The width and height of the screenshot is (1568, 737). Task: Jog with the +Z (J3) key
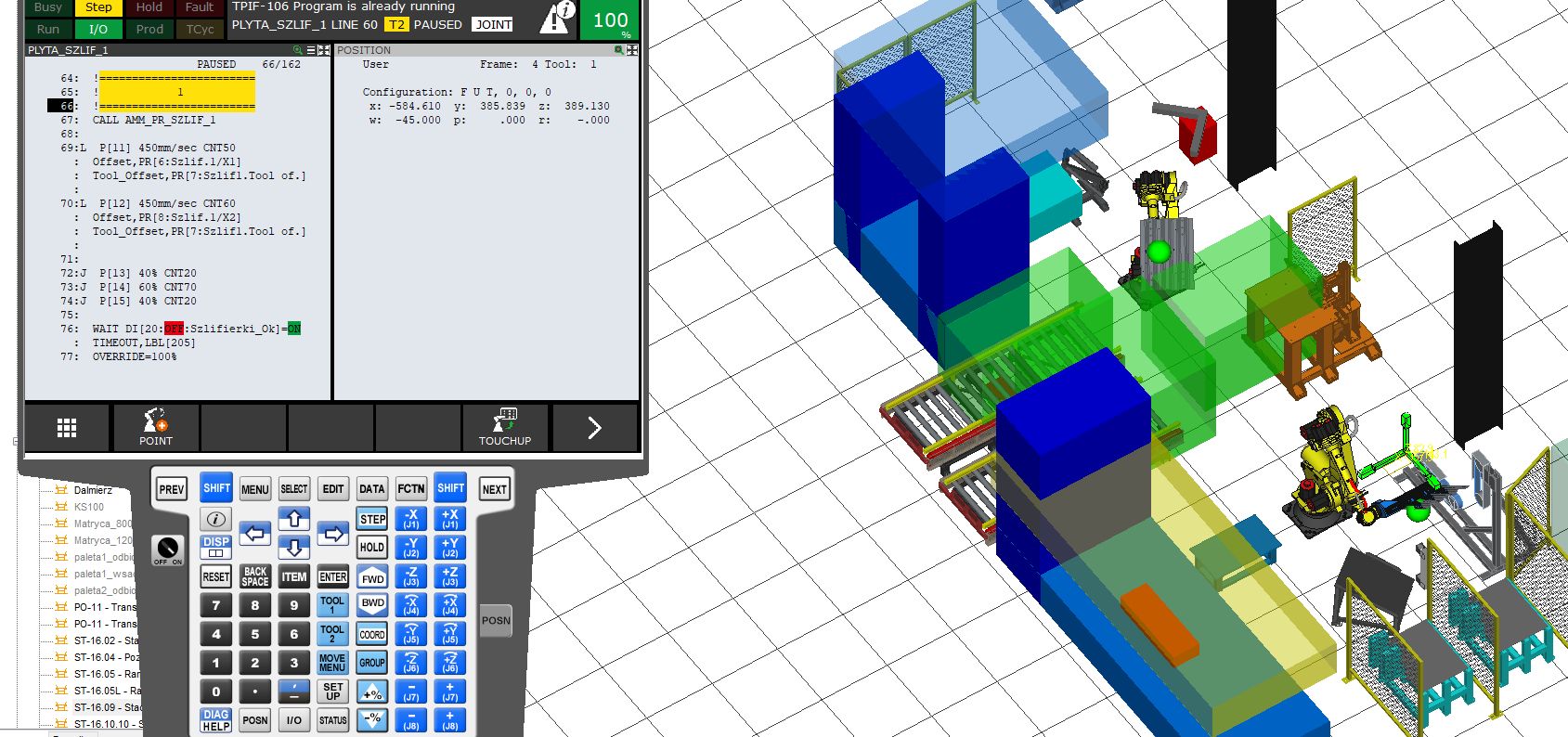coord(450,576)
